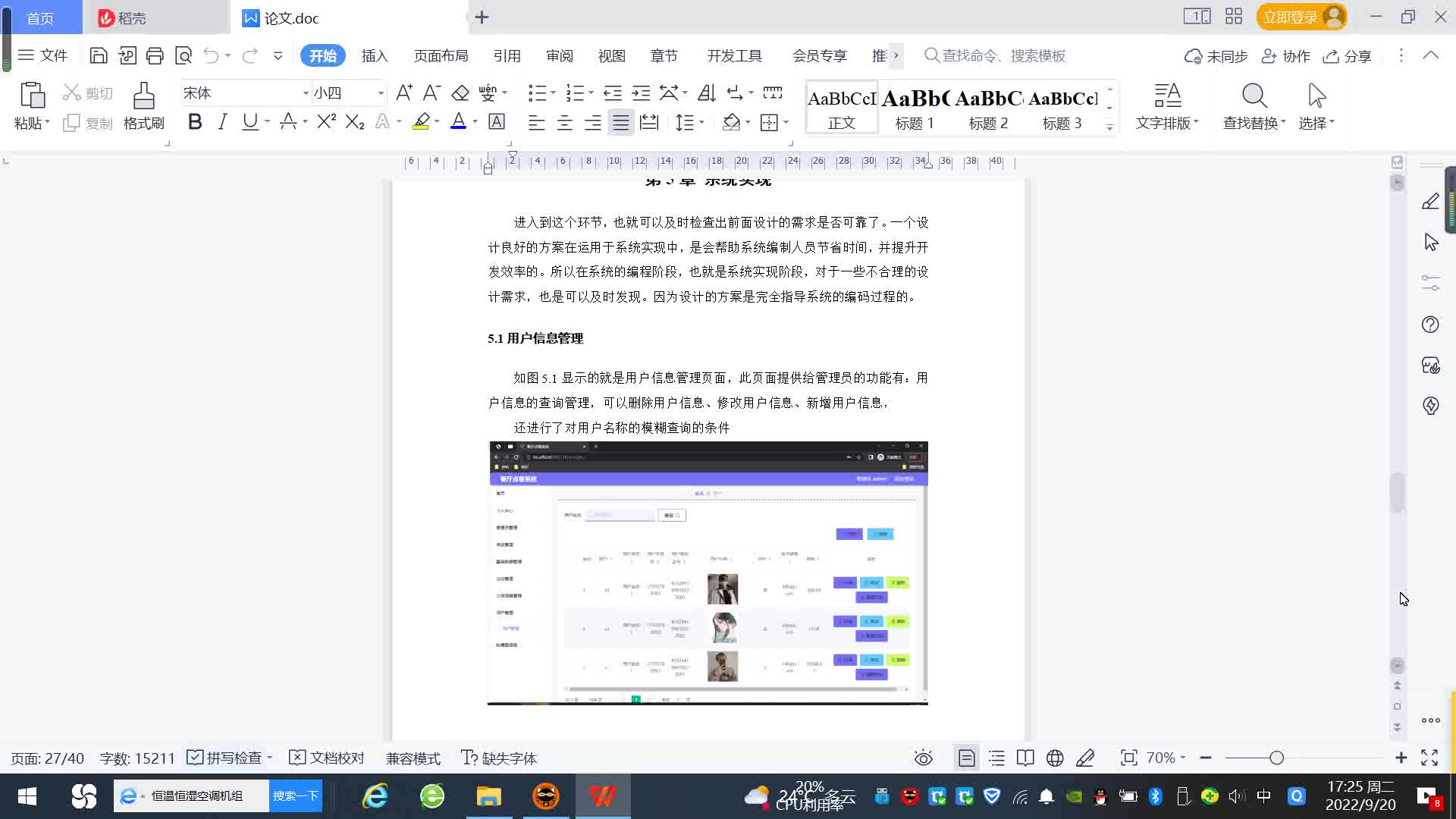Open the 插入 ribbon tab
1456x819 pixels.
coord(374,56)
